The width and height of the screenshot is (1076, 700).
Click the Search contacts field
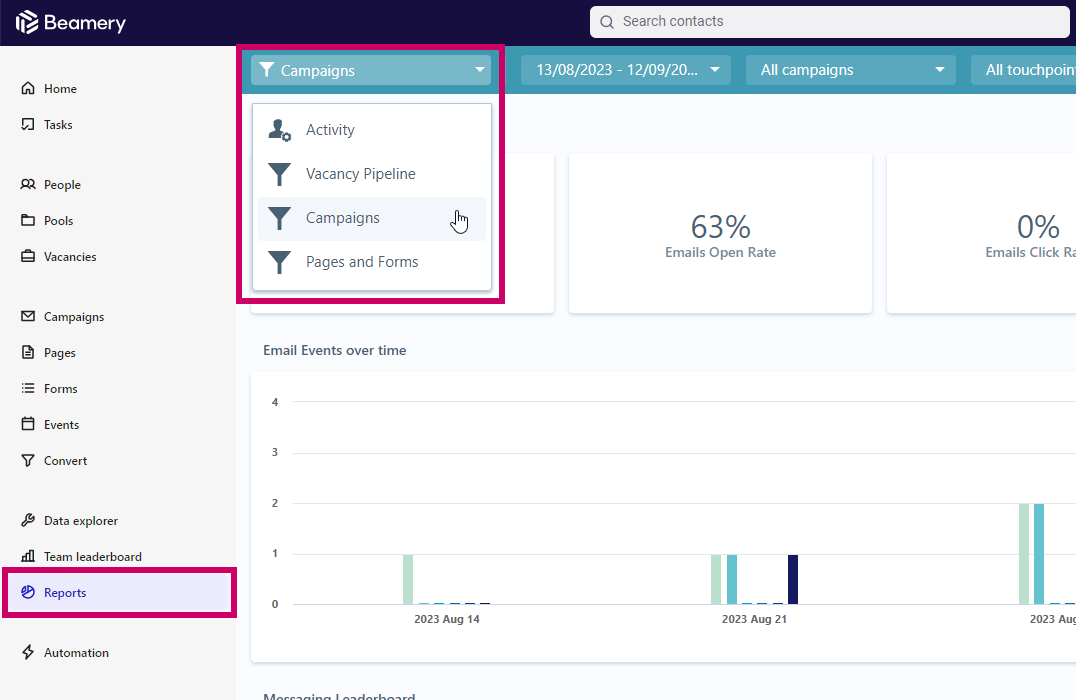tap(830, 21)
